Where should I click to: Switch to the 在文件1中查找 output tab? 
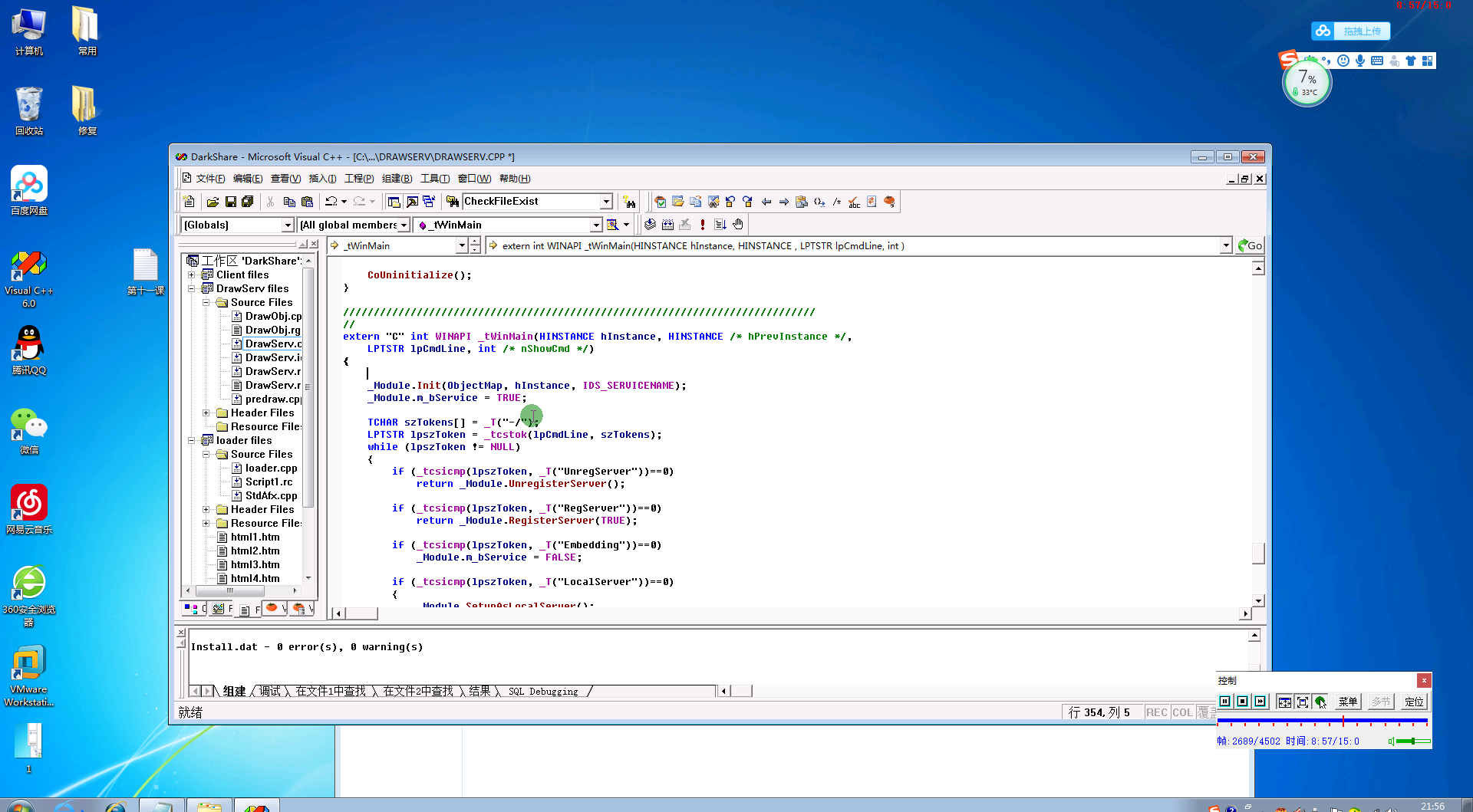[x=331, y=691]
